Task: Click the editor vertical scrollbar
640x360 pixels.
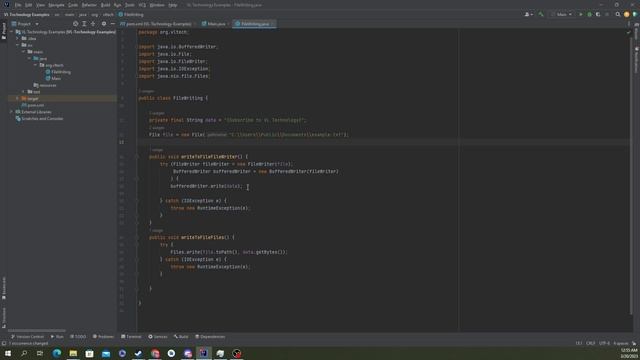Action: (x=631, y=176)
